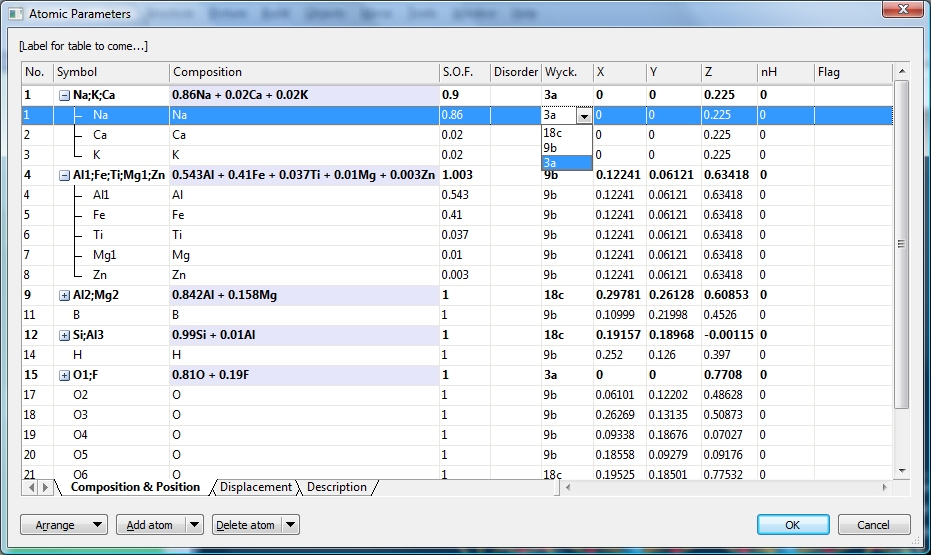Switch to the Description tab
The image size is (931, 555).
click(336, 488)
